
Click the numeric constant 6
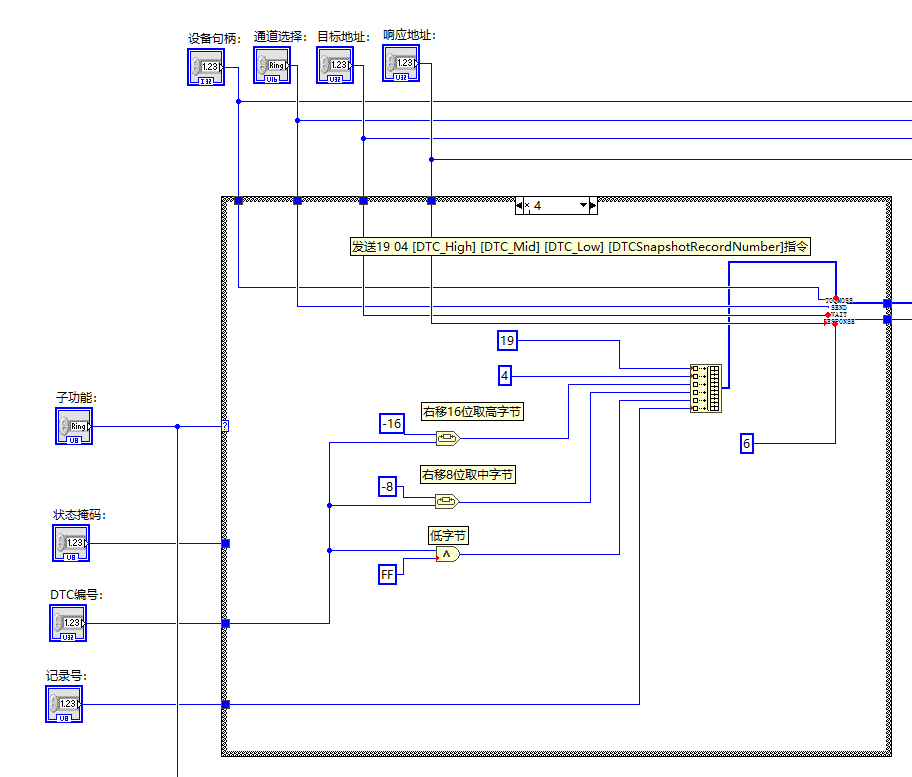pyautogui.click(x=747, y=444)
